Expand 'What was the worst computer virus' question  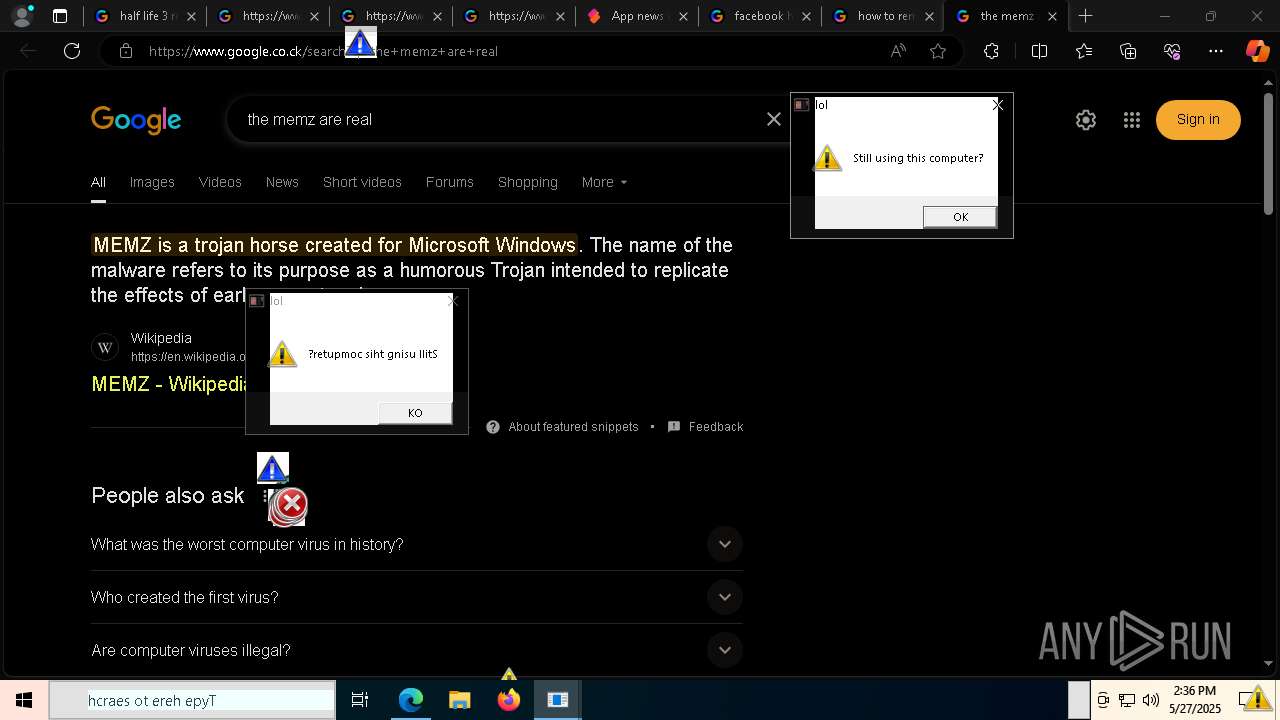416,544
